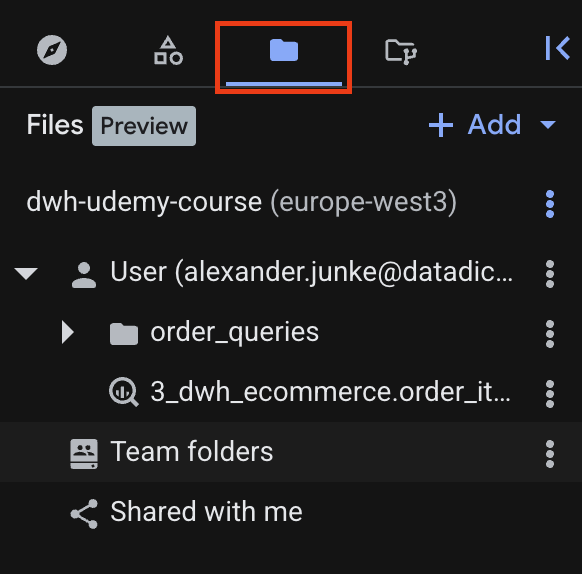The width and height of the screenshot is (582, 574).
Task: Click the order_queries folder icon
Action: pos(124,333)
